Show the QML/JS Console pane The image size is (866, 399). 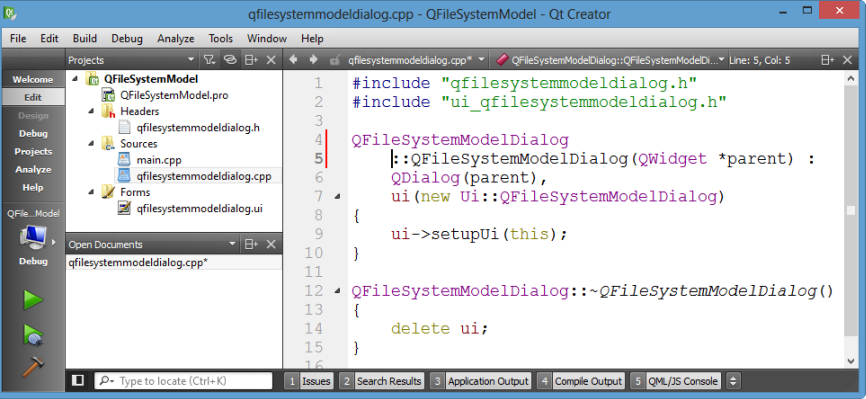click(676, 381)
